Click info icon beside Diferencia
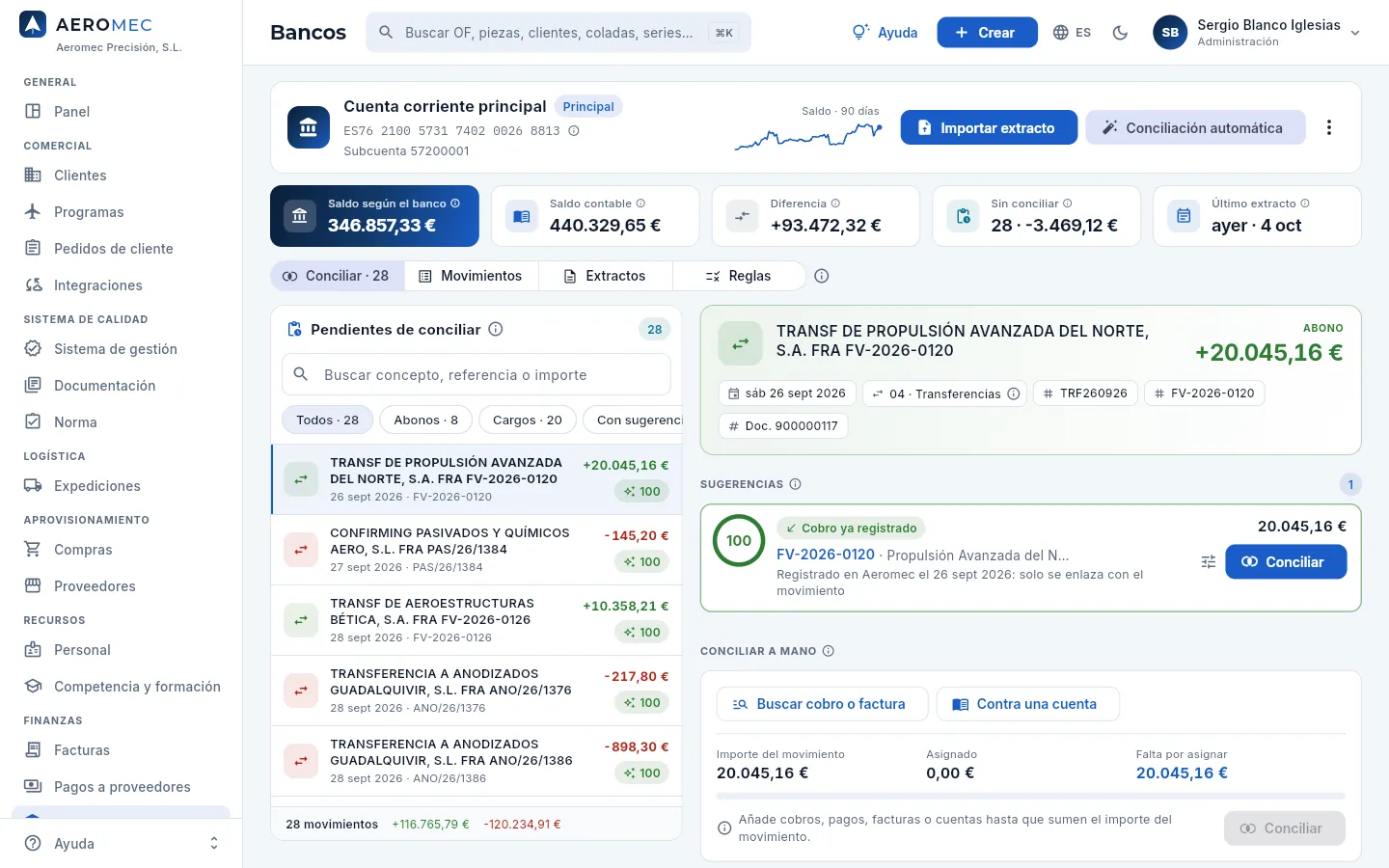 point(835,203)
